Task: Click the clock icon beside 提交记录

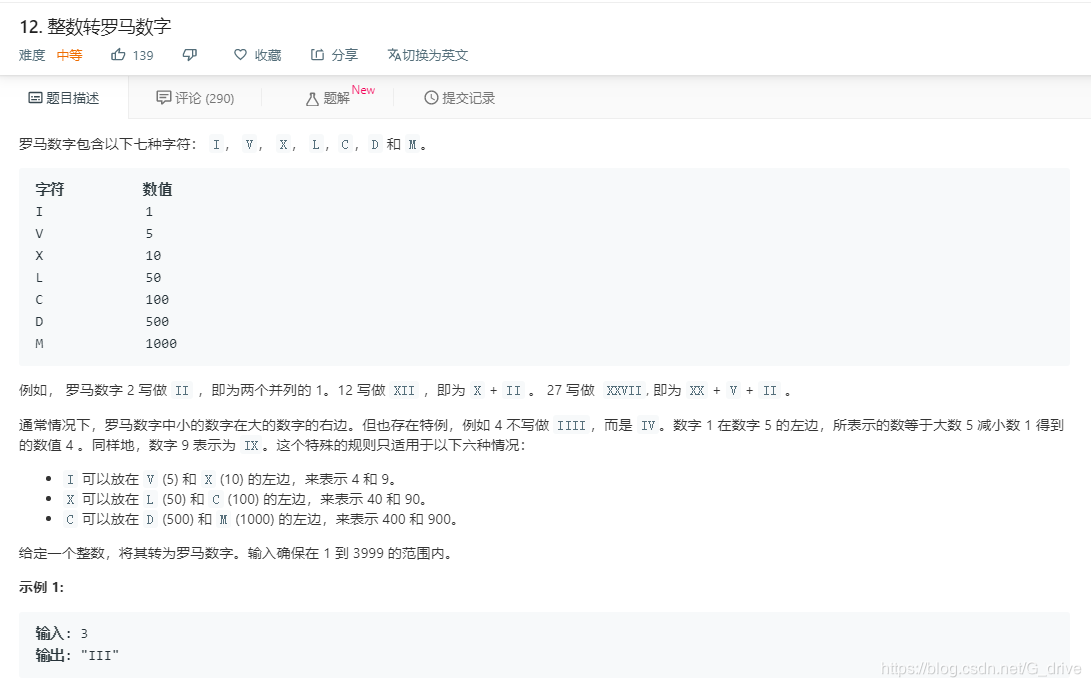Action: [x=427, y=98]
